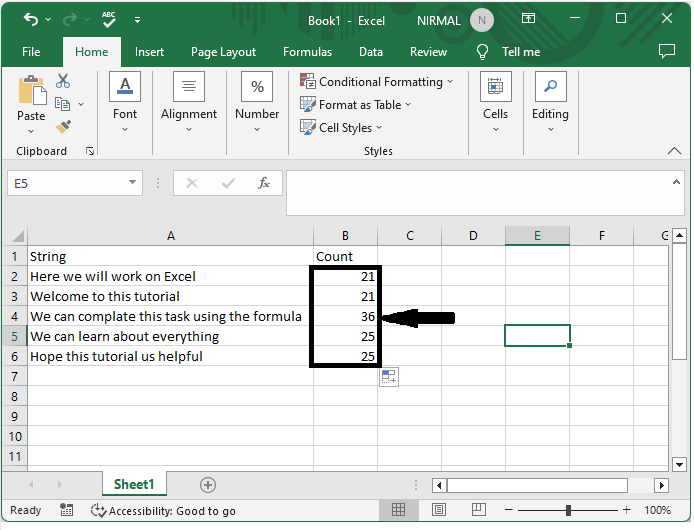Open Customize Quick Access Toolbar menu
Viewport: 694px width, 530px height.
138,20
